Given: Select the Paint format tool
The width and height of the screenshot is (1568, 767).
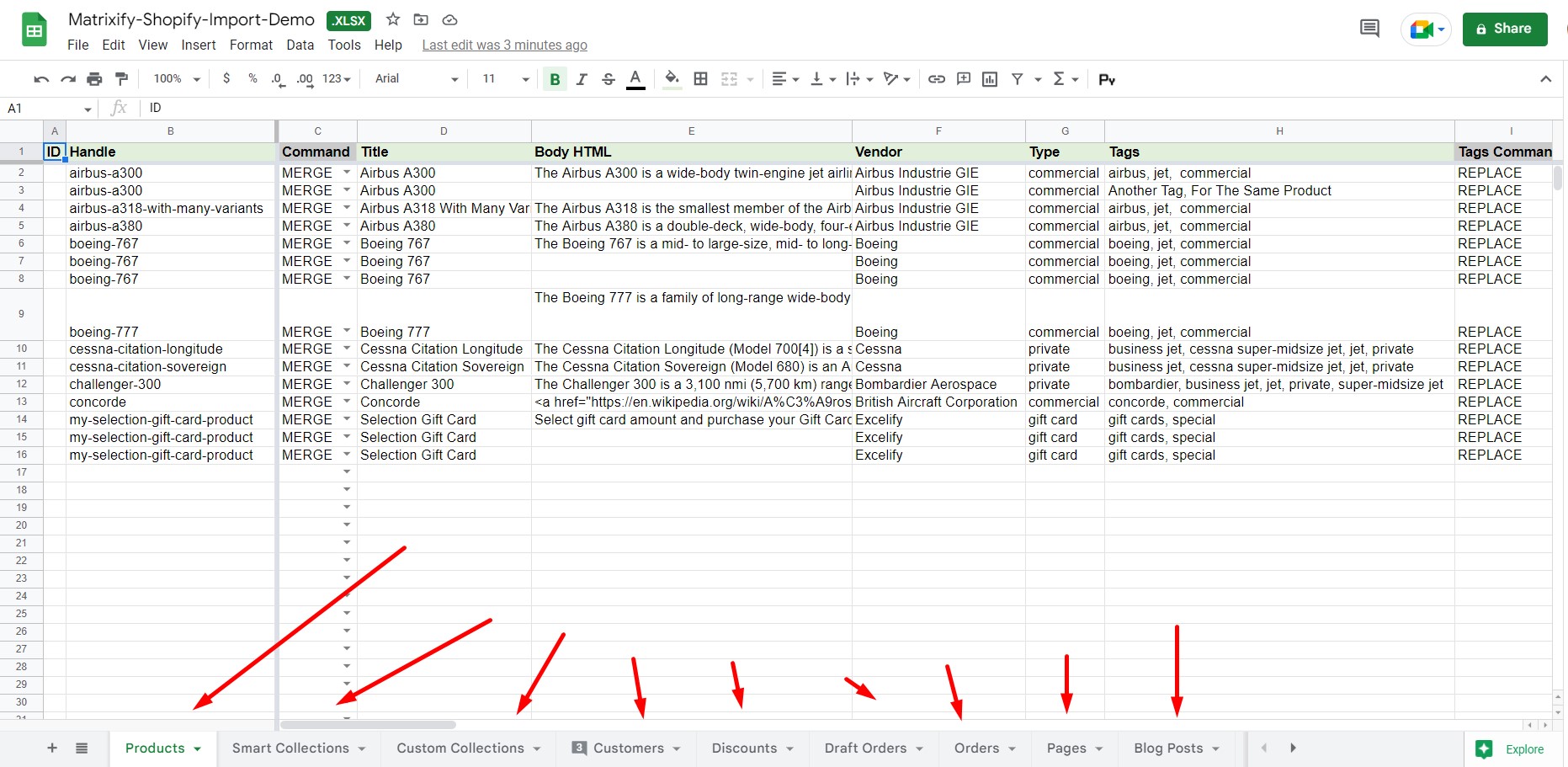Looking at the screenshot, I should [122, 79].
